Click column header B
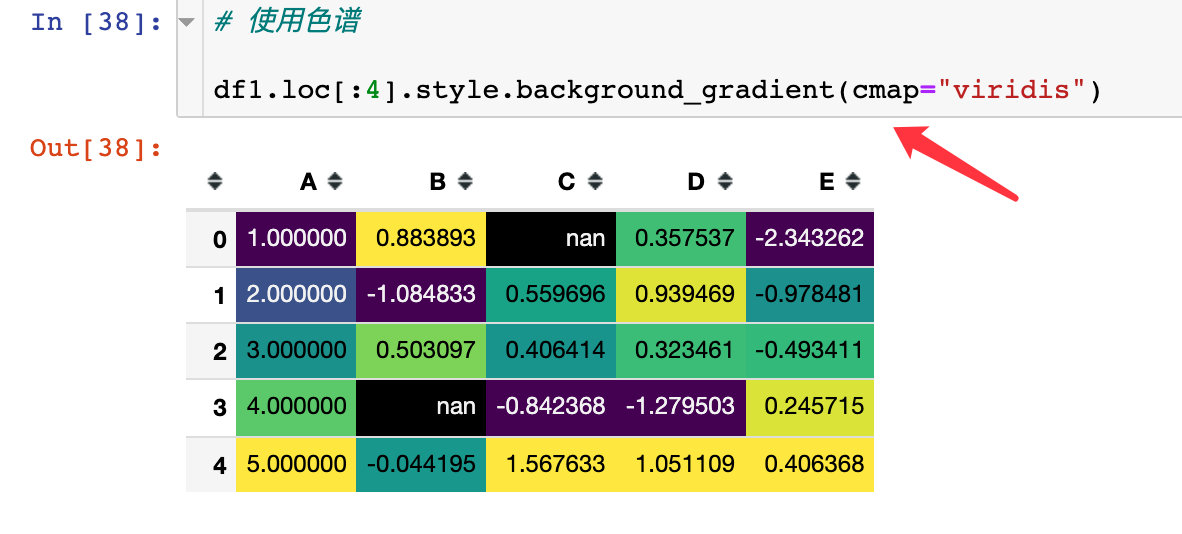Viewport: 1182px width, 534px height. pos(438,182)
